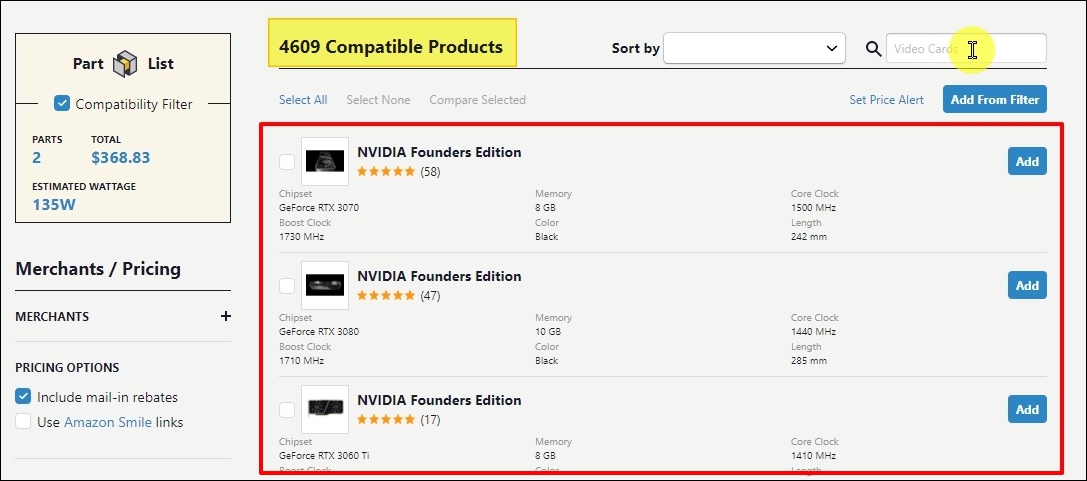The image size is (1087, 481).
Task: Click the 1410 MHz core clock value
Action: (x=813, y=455)
